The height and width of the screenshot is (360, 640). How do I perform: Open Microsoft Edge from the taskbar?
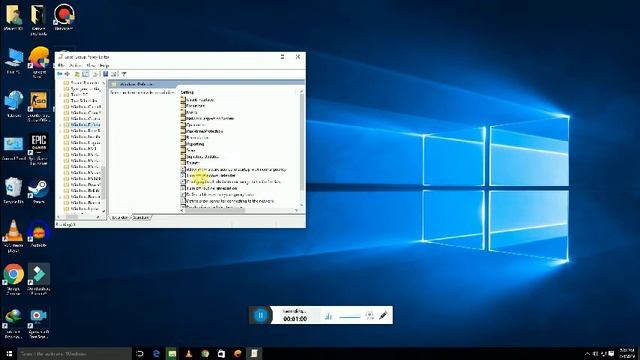click(156, 353)
